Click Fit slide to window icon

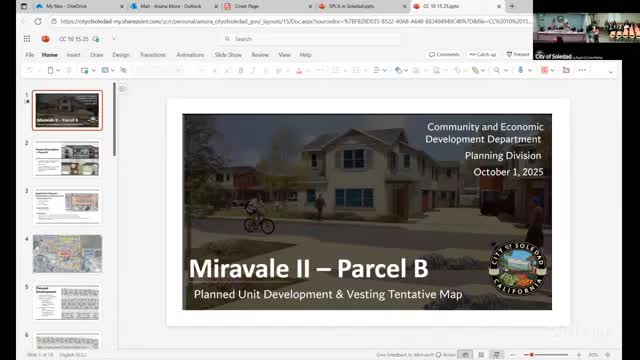coord(608,355)
